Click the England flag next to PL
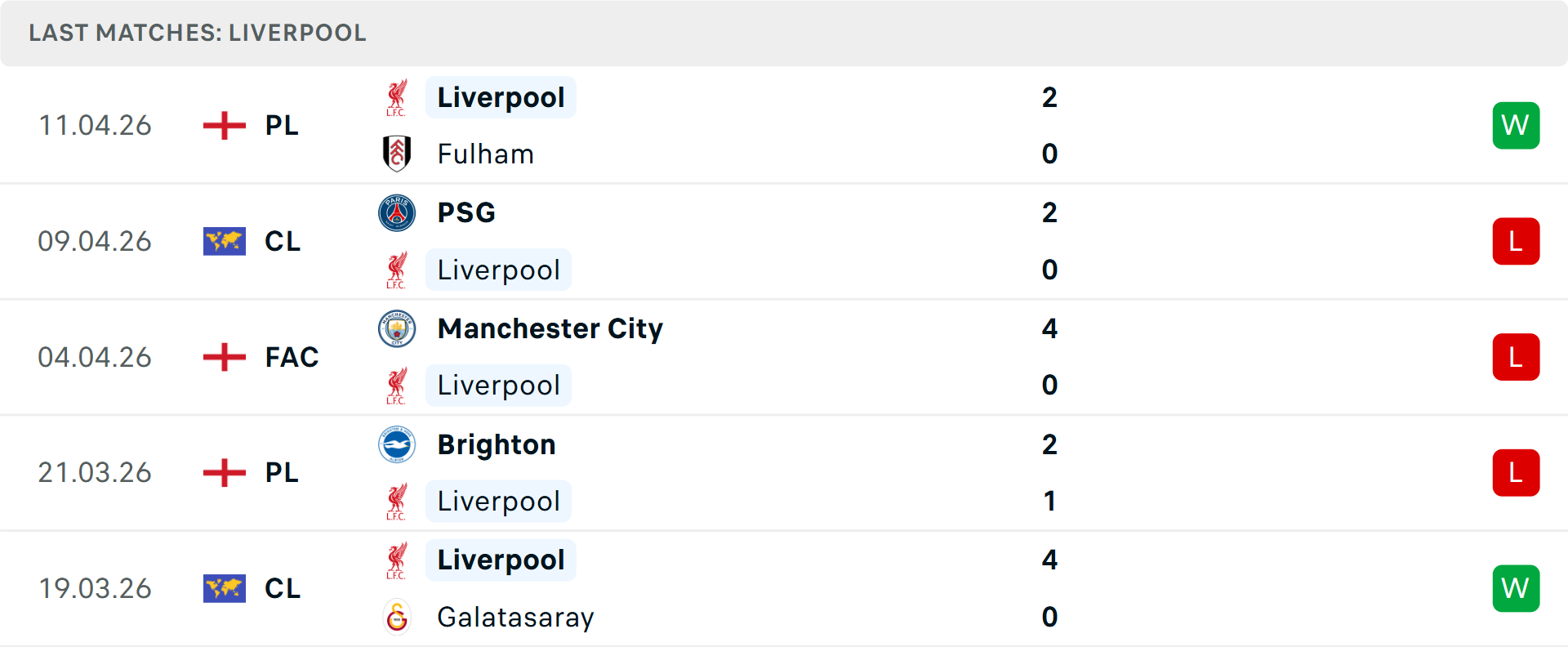 point(223,125)
